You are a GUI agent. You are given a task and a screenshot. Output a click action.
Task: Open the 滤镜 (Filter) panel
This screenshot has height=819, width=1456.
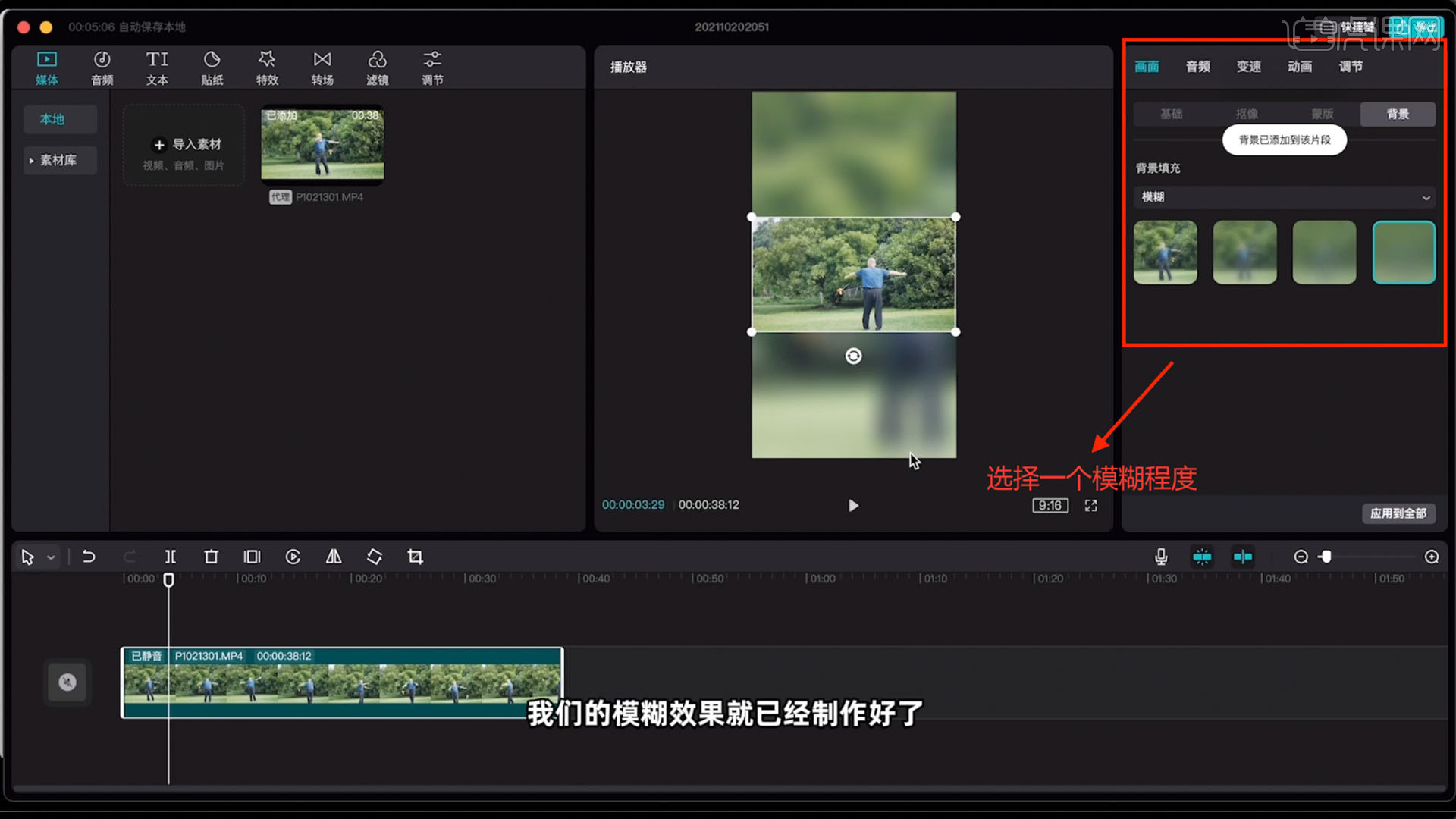point(377,67)
